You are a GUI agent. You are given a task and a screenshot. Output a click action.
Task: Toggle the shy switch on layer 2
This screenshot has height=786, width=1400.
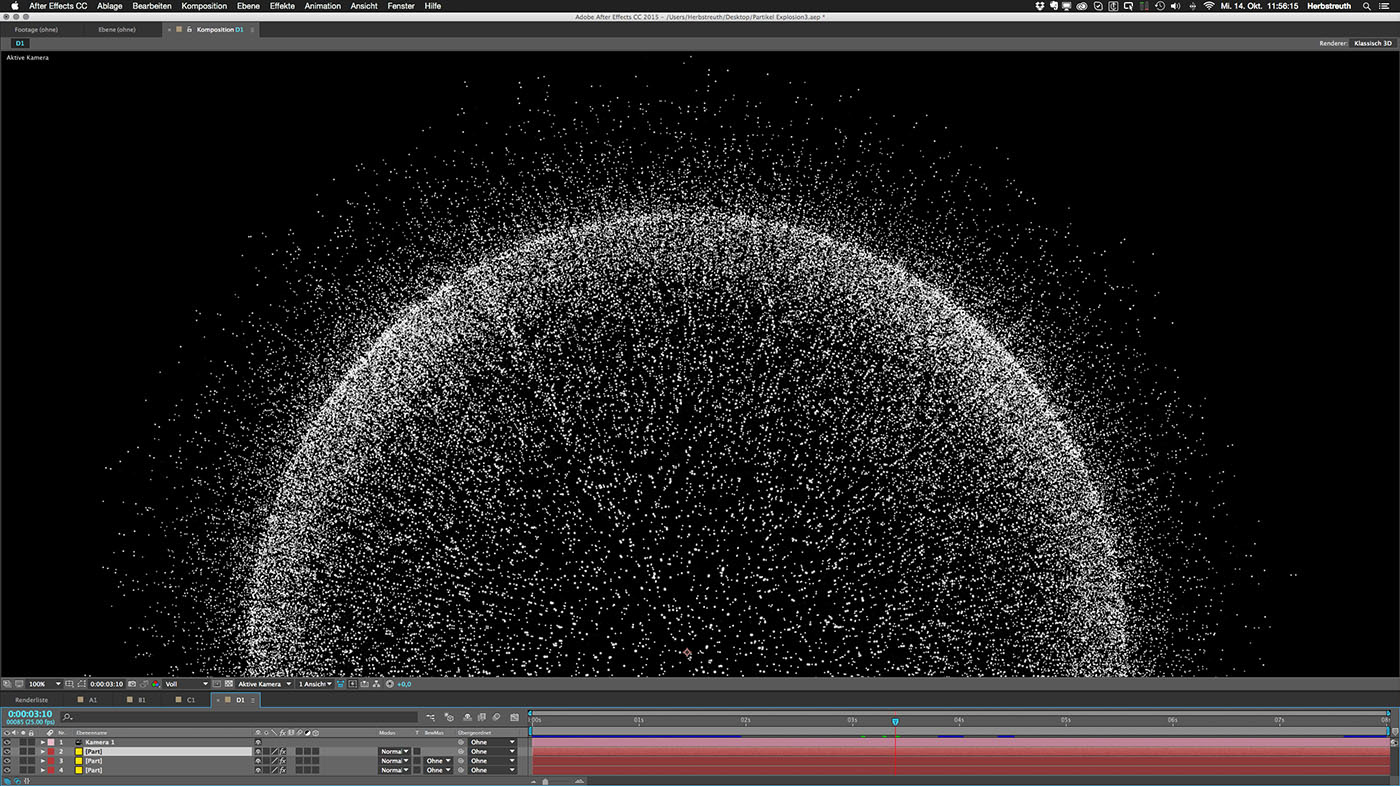click(x=258, y=751)
